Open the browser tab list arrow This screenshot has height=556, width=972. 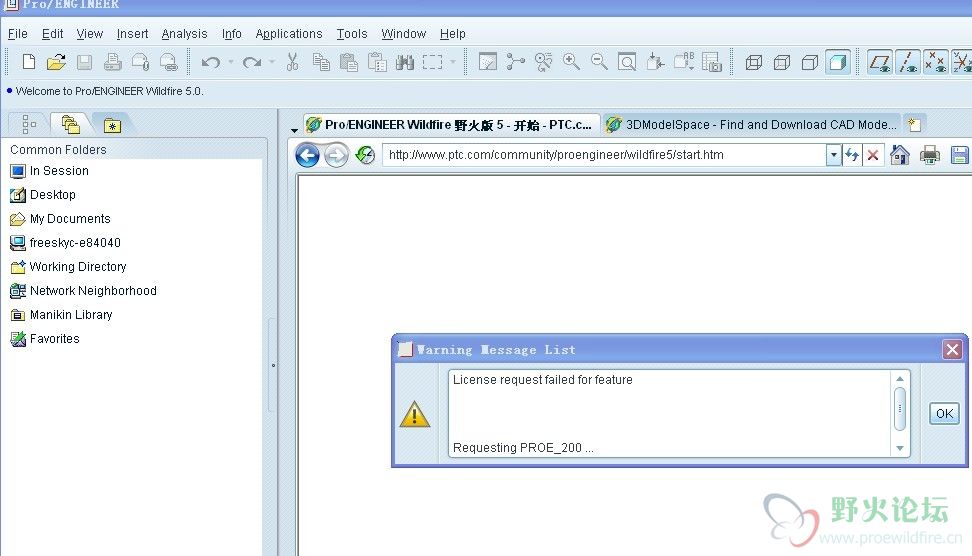click(294, 130)
